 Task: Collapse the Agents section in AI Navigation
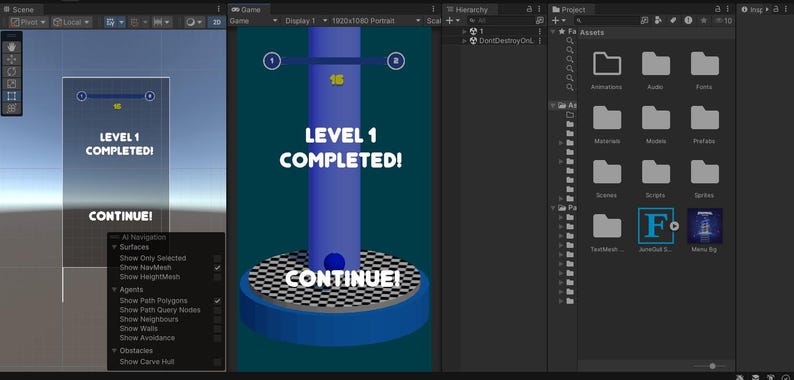pyautogui.click(x=114, y=290)
